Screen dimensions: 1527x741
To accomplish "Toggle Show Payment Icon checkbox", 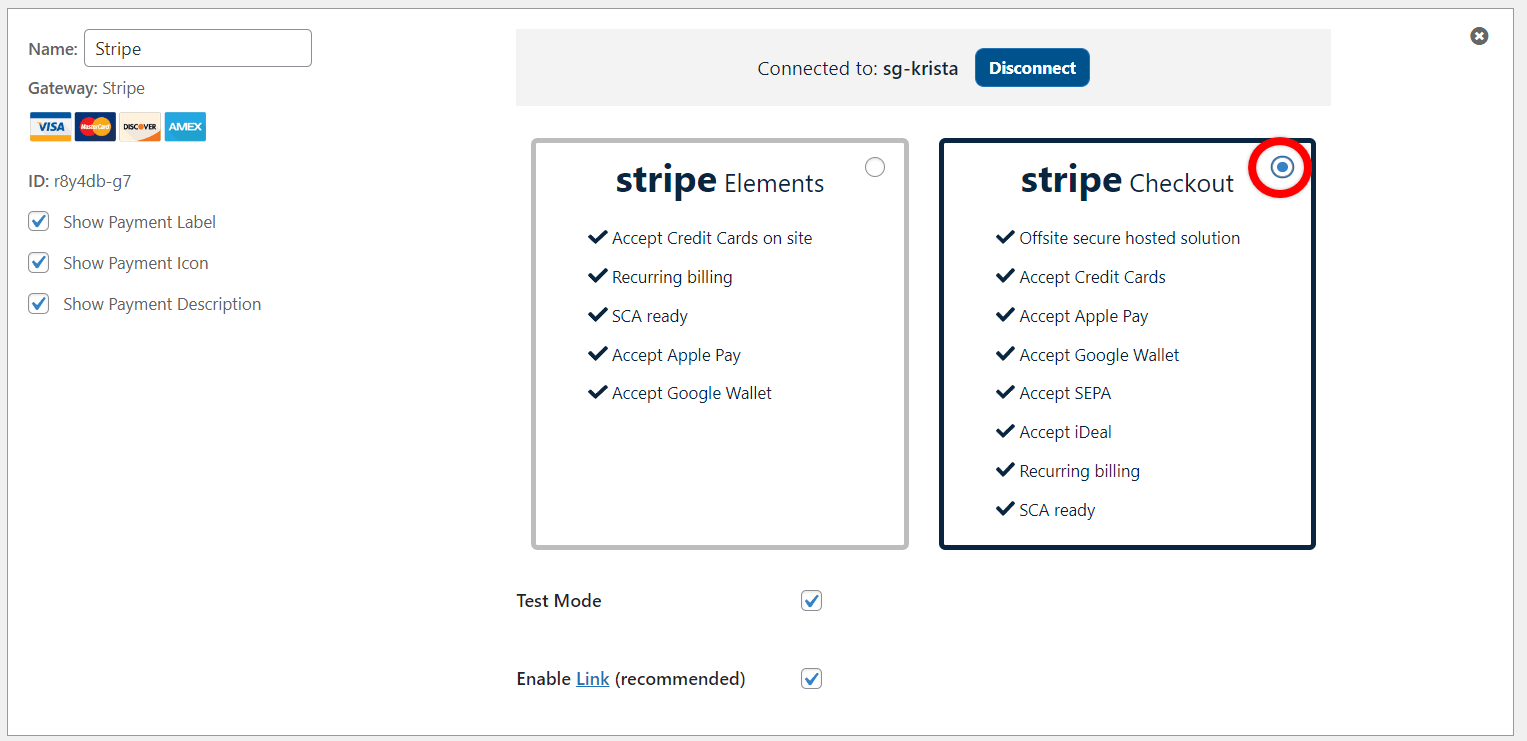I will point(39,263).
